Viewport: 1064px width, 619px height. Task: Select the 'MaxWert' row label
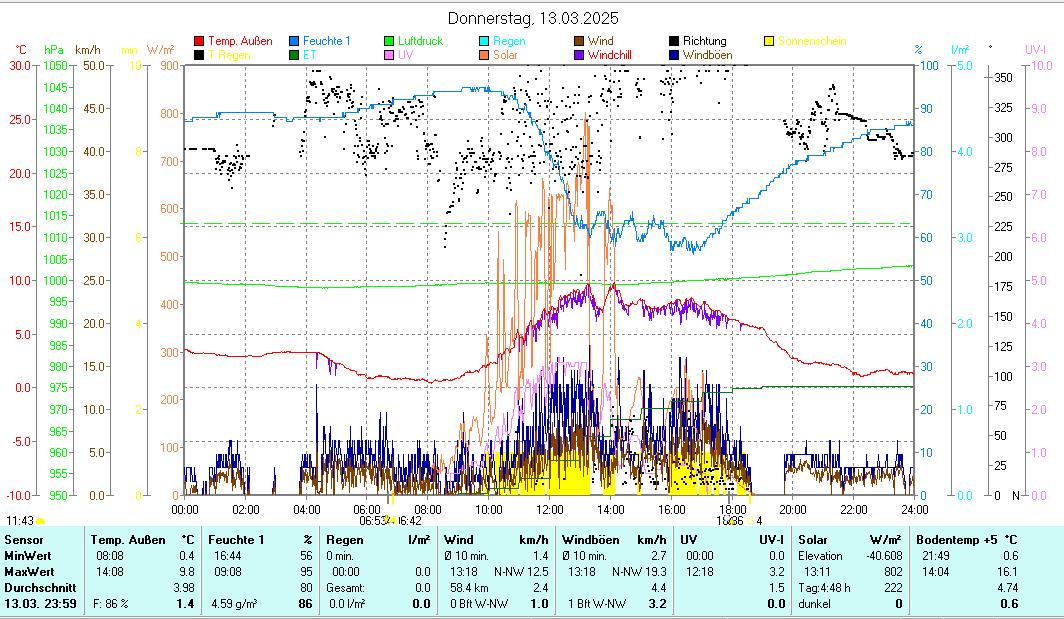pyautogui.click(x=29, y=572)
